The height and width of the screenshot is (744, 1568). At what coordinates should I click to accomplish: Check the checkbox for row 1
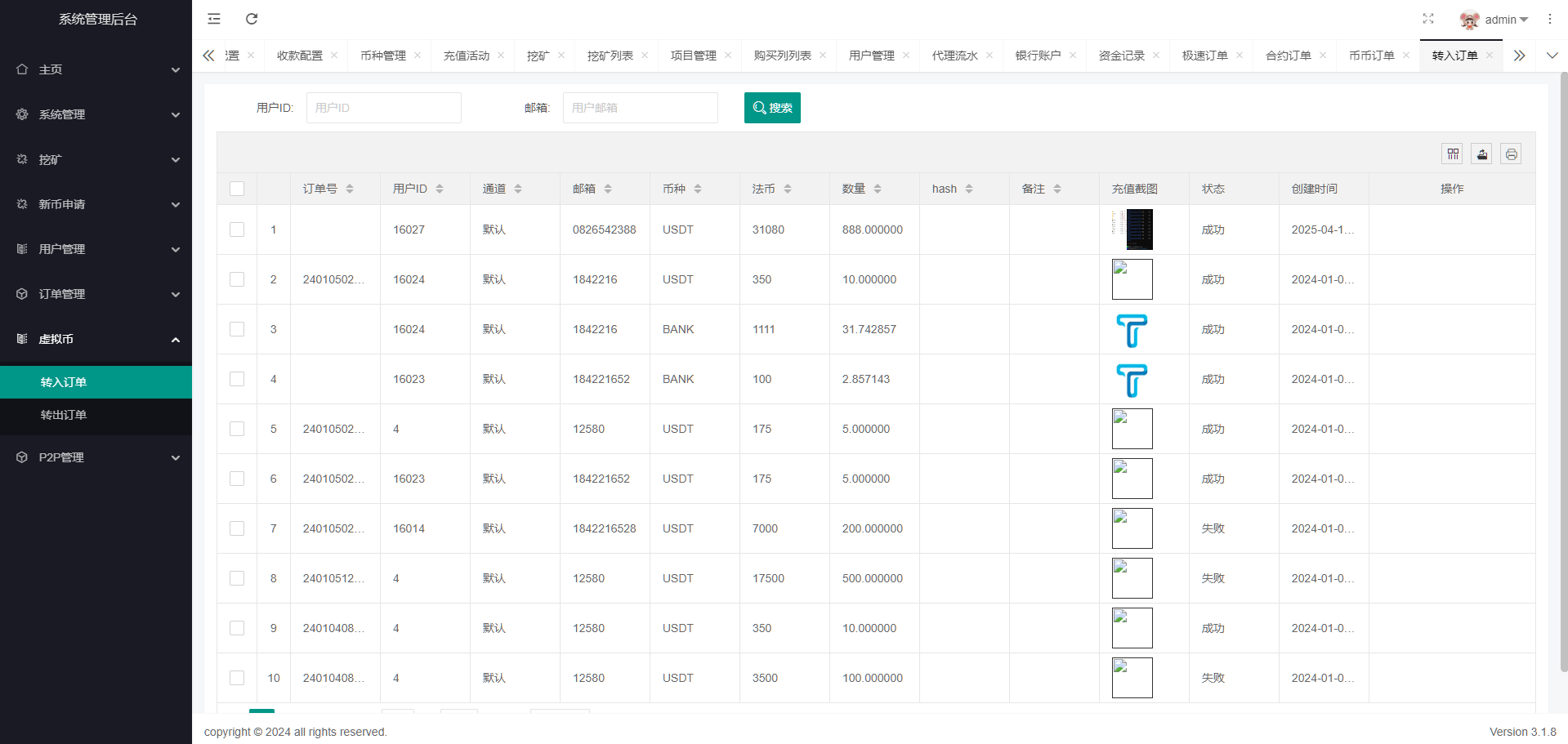(237, 229)
